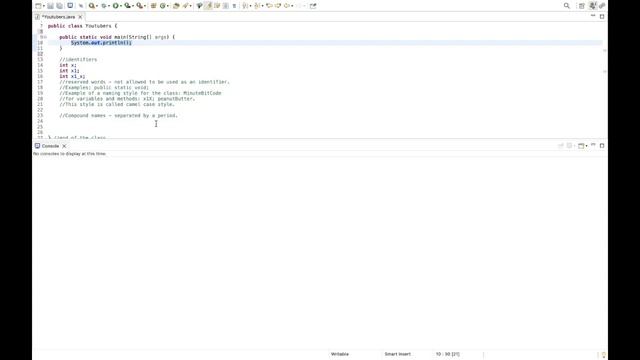
Task: Minimize the editor area
Action: point(593,16)
